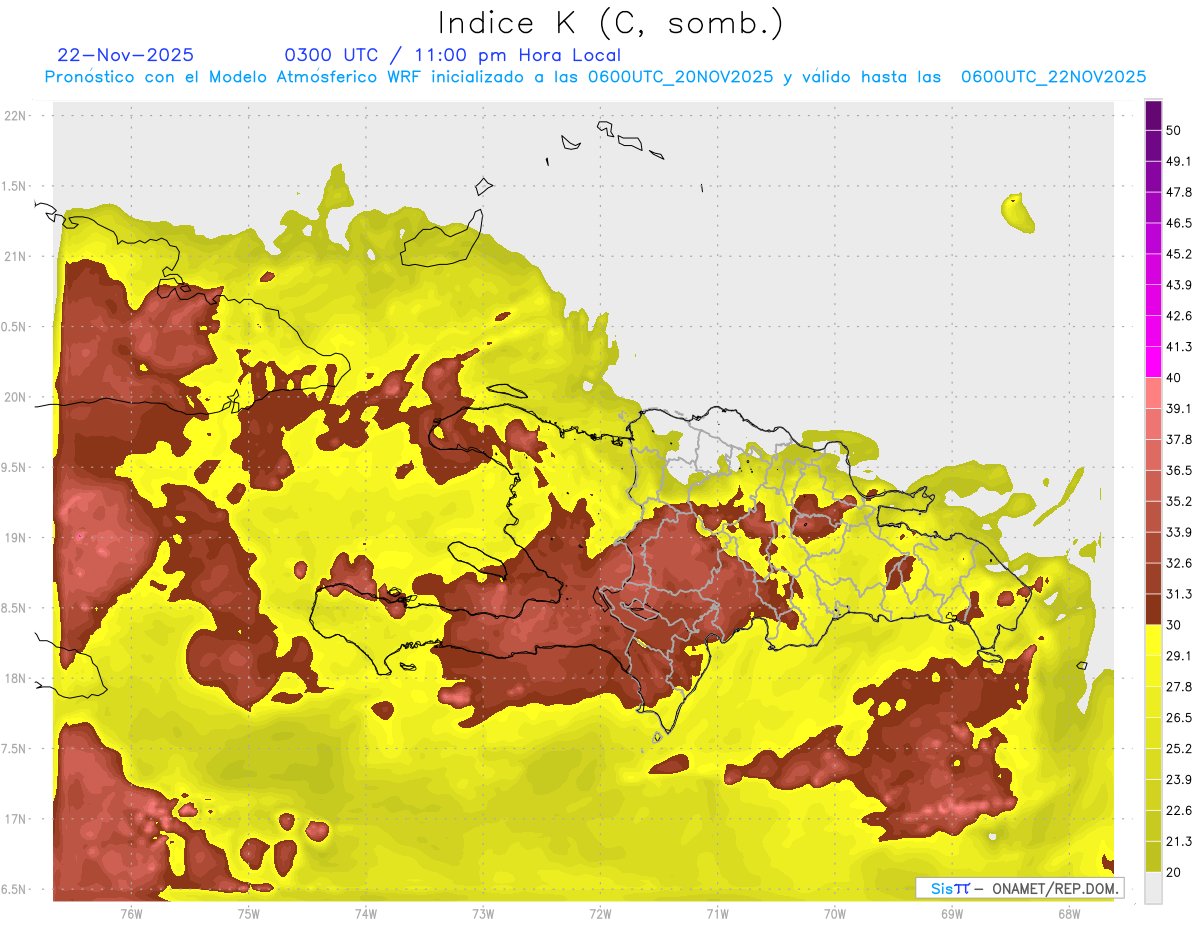1200x927 pixels.
Task: Click the "70W" longitude axis label
Action: 835,914
